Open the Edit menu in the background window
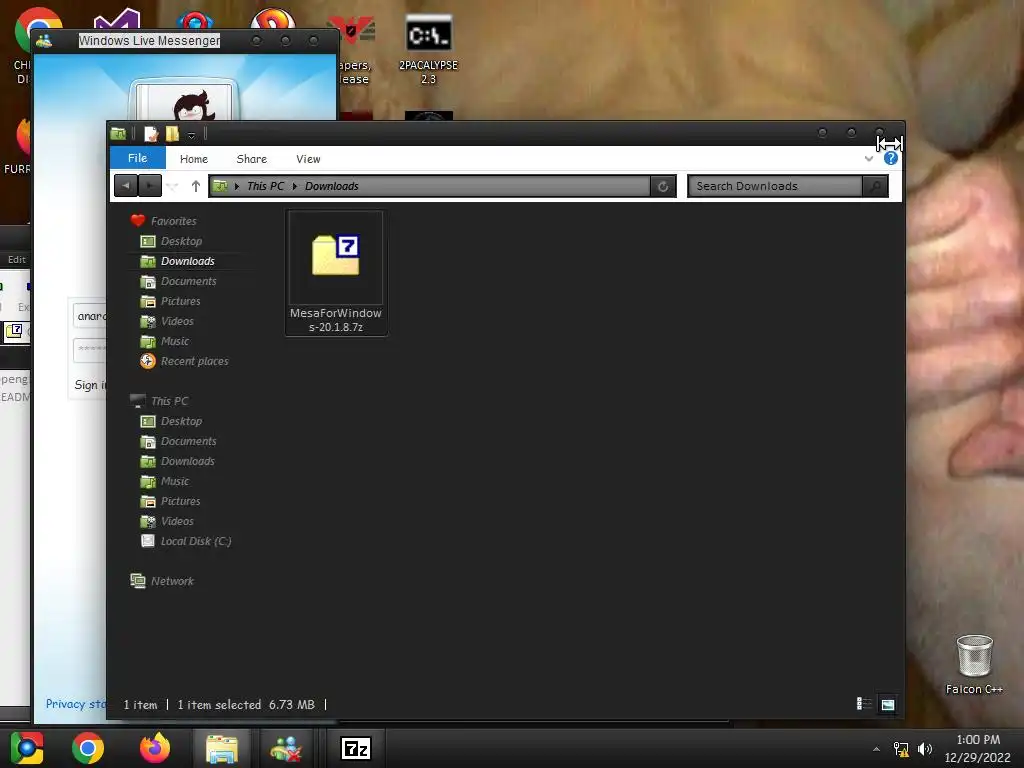Screen dimensions: 1024x768 [16, 259]
